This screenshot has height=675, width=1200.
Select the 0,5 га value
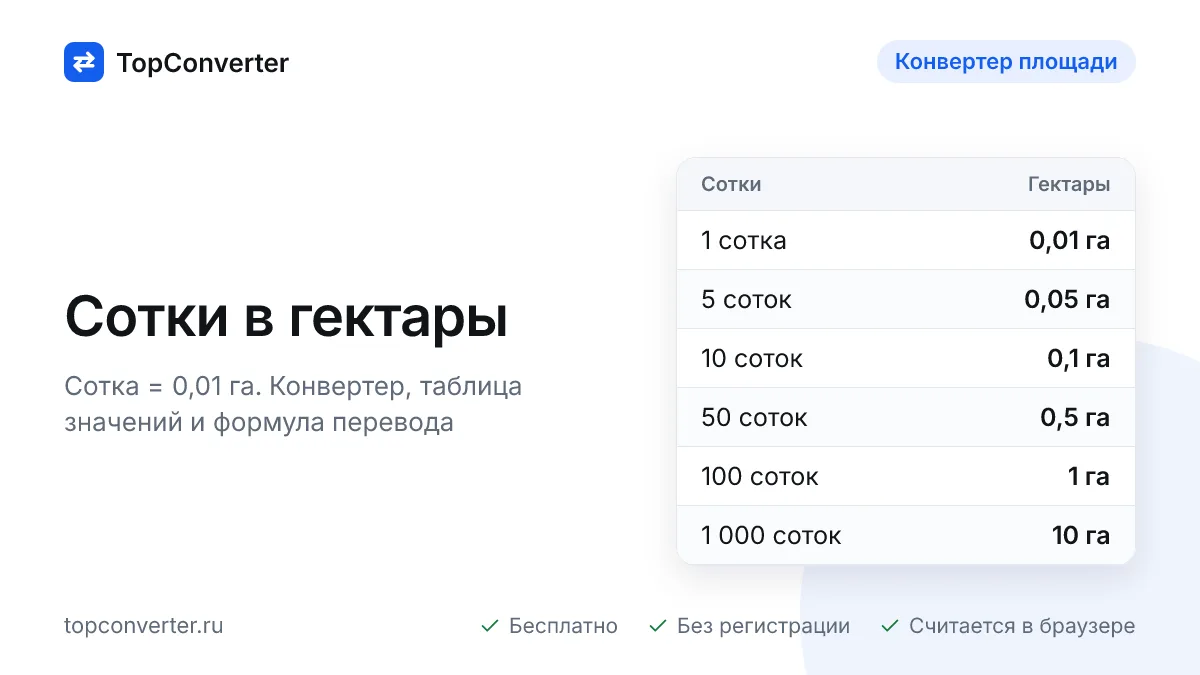(1075, 418)
